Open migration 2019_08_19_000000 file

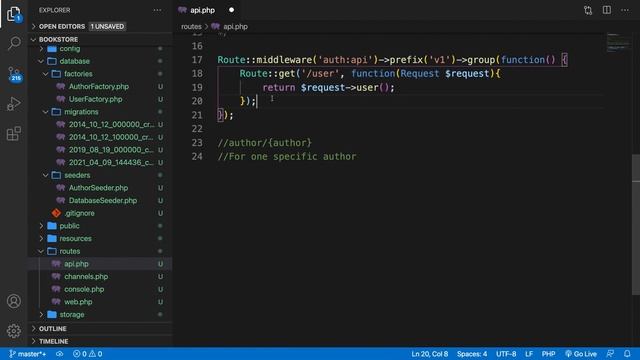click(x=100, y=150)
